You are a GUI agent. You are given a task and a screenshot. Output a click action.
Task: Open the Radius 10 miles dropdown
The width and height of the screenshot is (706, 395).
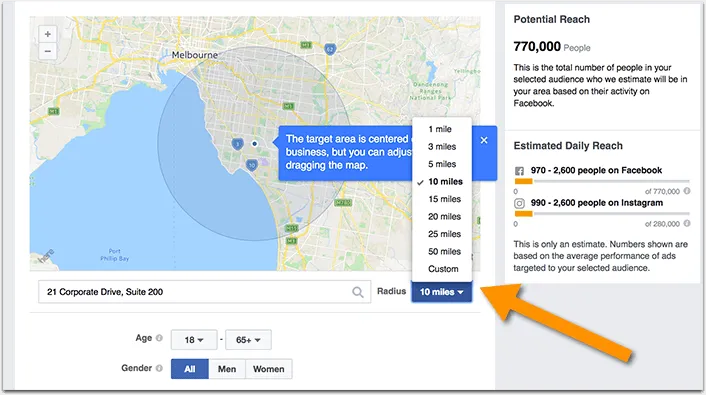point(441,292)
